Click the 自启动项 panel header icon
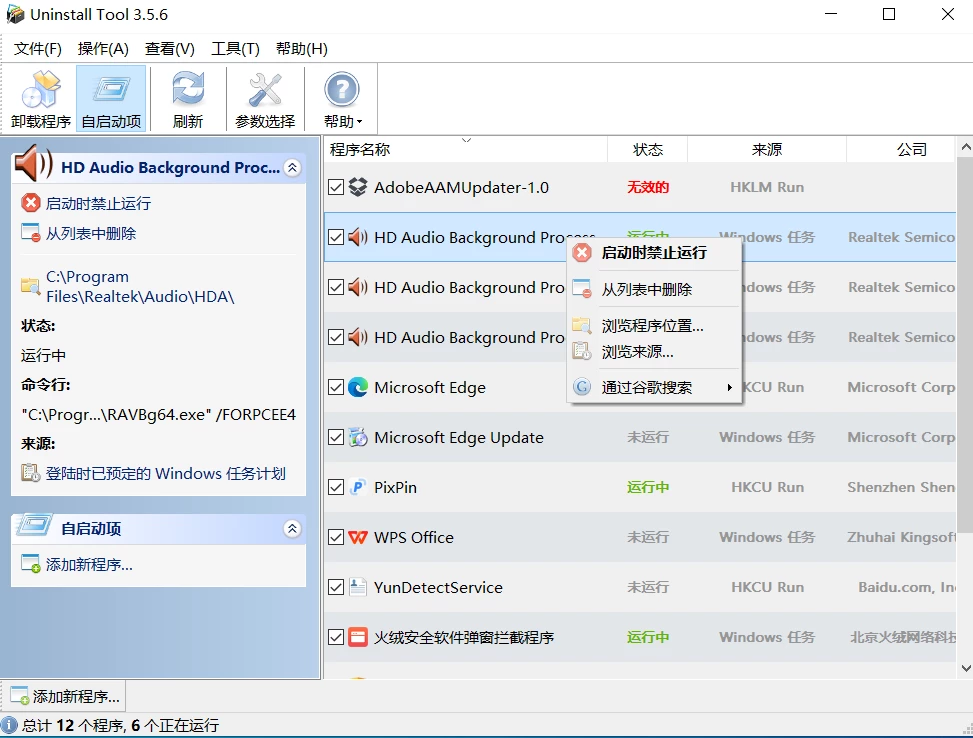Screen dimensions: 973x738 (34, 526)
